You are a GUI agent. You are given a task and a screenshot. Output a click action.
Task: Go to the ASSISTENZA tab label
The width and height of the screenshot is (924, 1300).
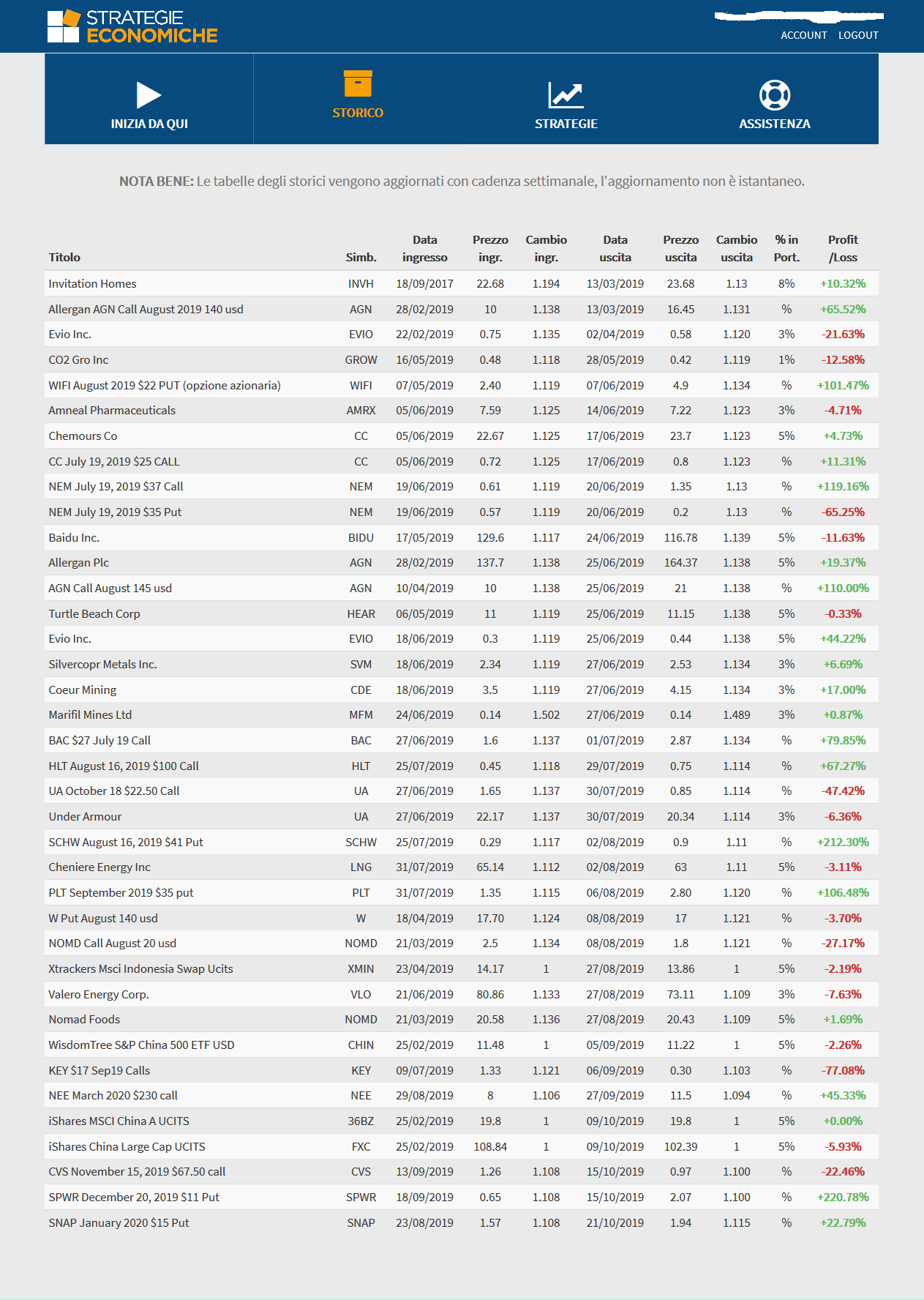click(x=775, y=124)
